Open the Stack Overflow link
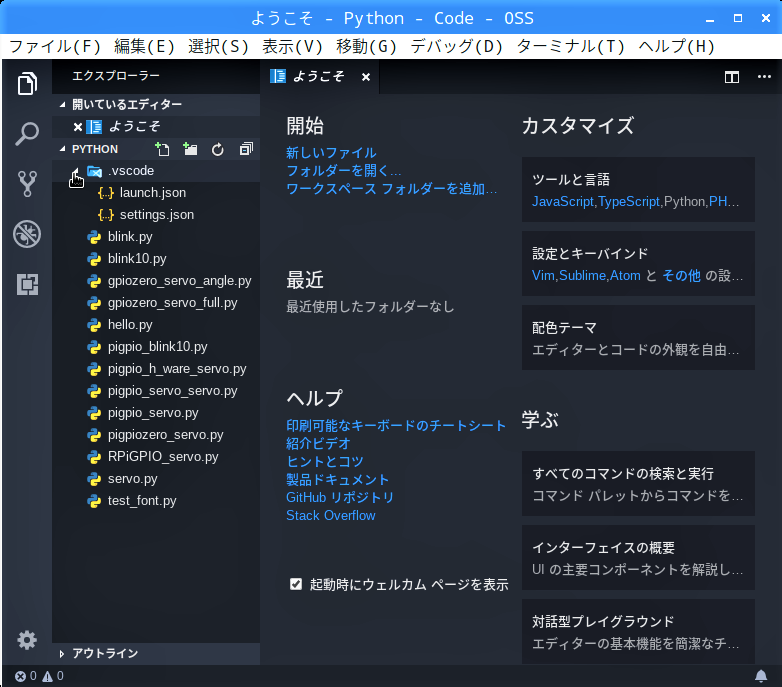The height and width of the screenshot is (687, 782). coord(331,515)
